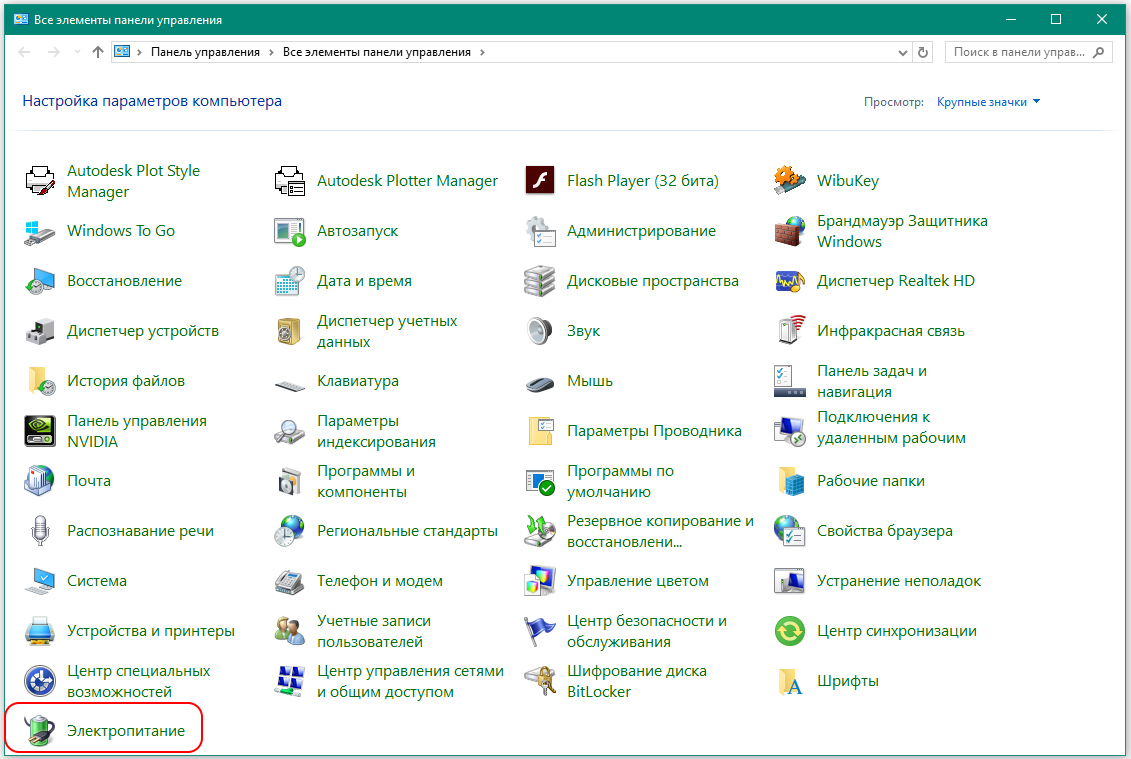Click the Панель управления breadcrumb
The height and width of the screenshot is (759, 1131).
pyautogui.click(x=205, y=52)
